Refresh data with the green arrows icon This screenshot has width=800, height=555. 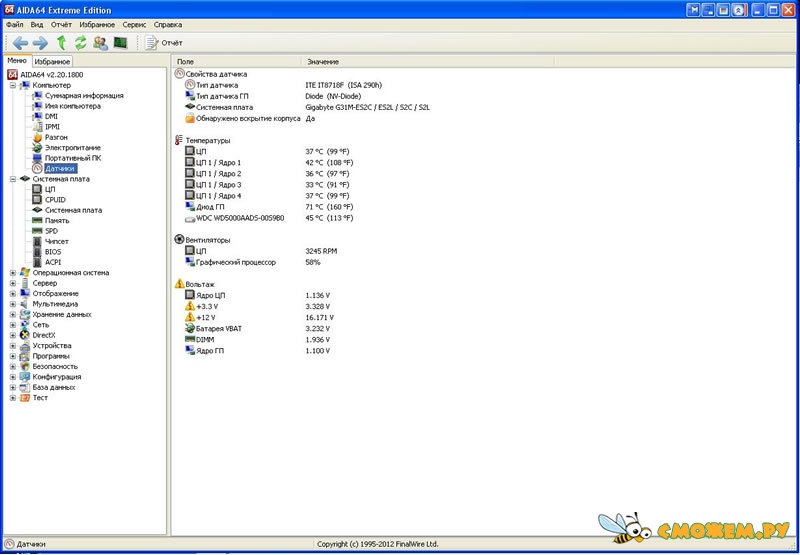coord(81,43)
